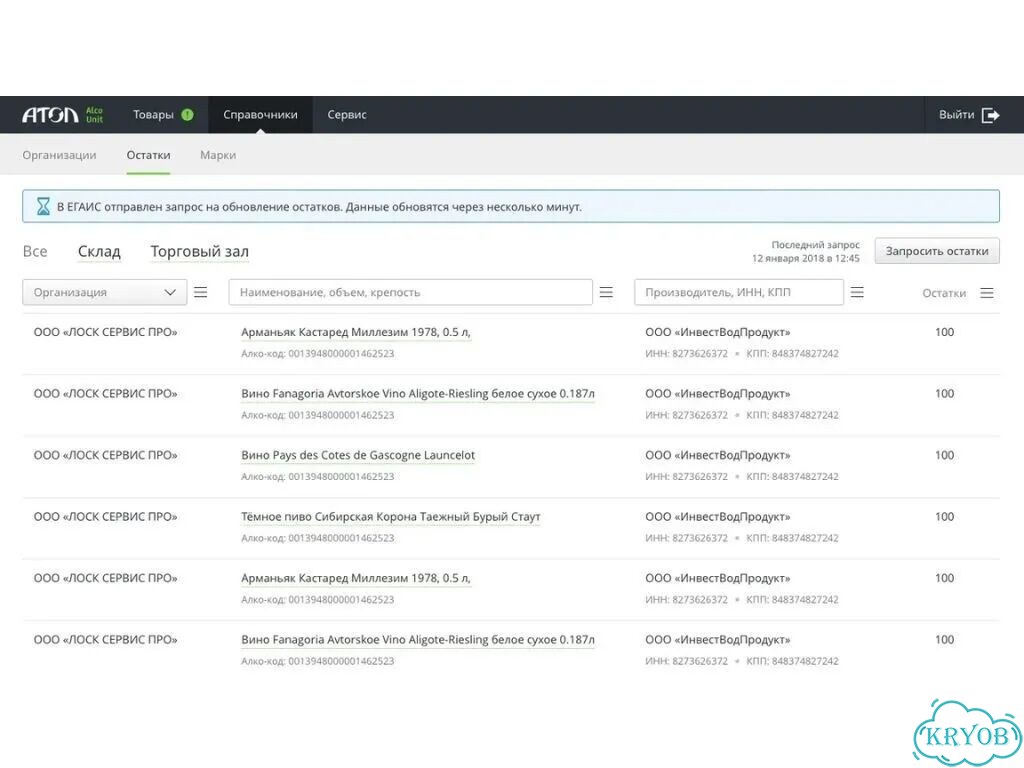Open Тёмное пиво Сибирская Корона product link

391,517
